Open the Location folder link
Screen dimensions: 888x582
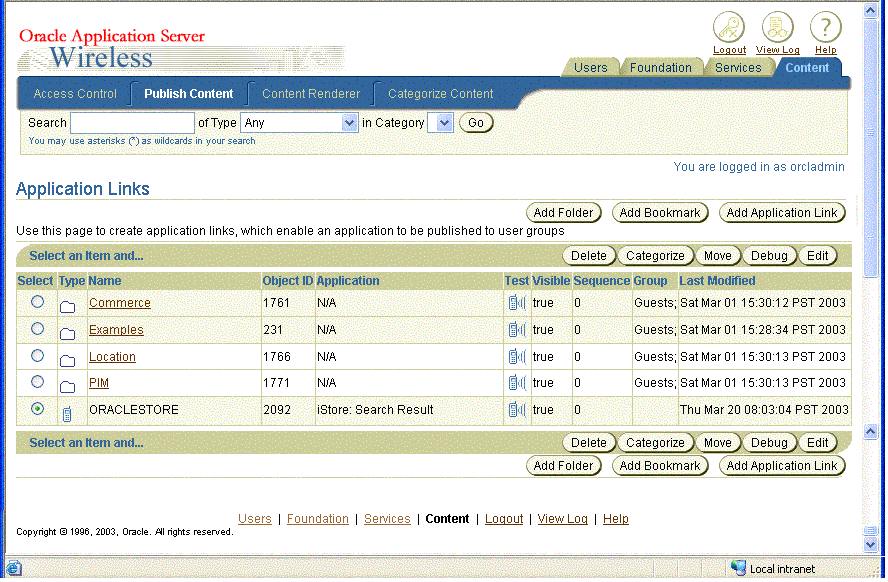[112, 357]
